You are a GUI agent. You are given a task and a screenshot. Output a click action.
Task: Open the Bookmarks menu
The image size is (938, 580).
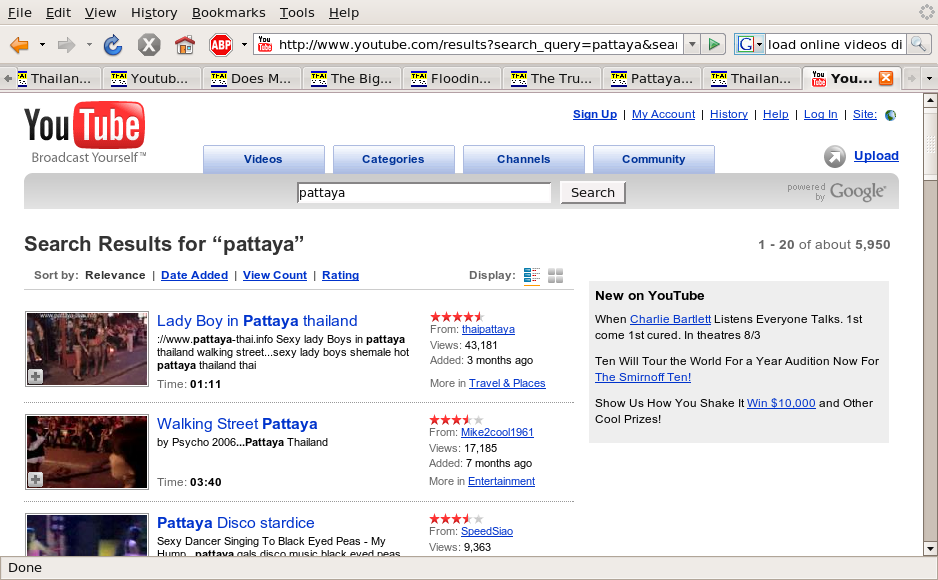pyautogui.click(x=229, y=13)
